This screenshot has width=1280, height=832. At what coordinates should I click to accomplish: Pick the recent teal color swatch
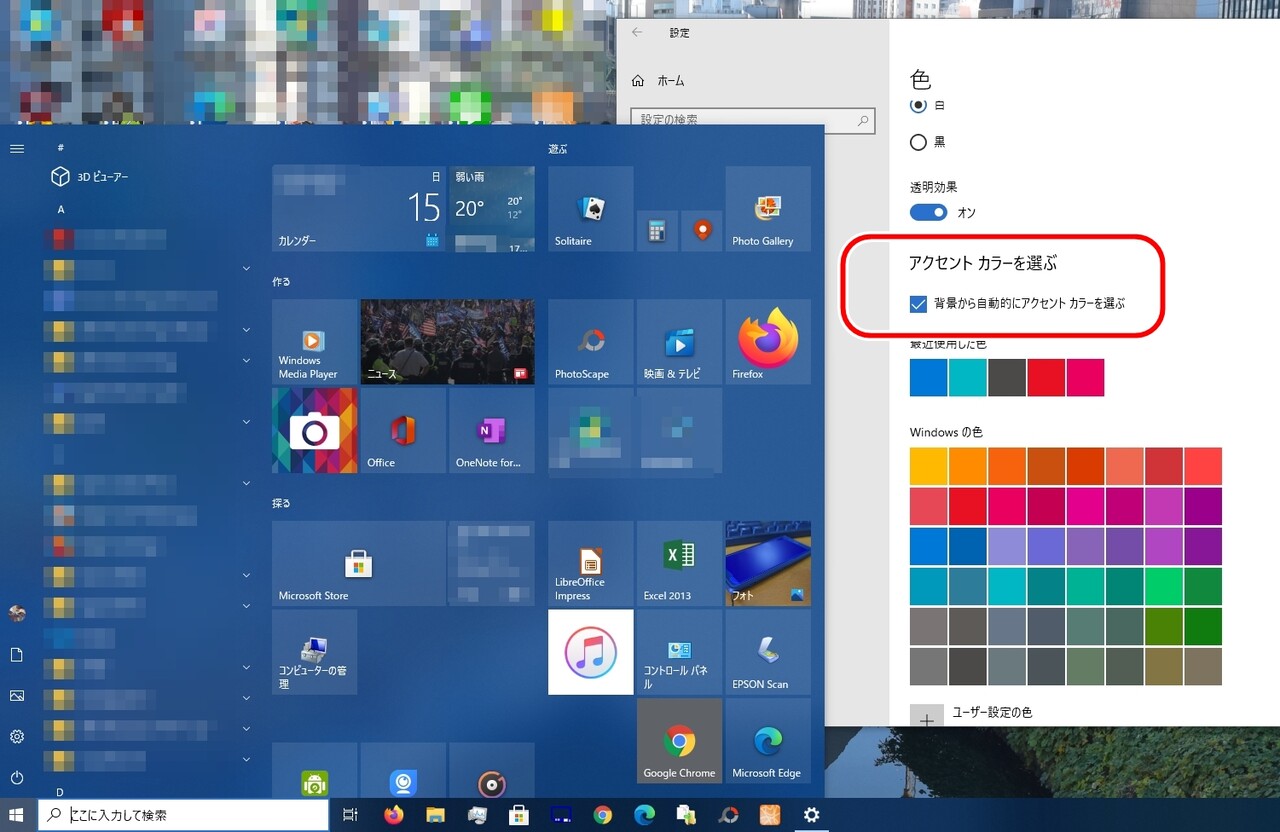coord(968,378)
